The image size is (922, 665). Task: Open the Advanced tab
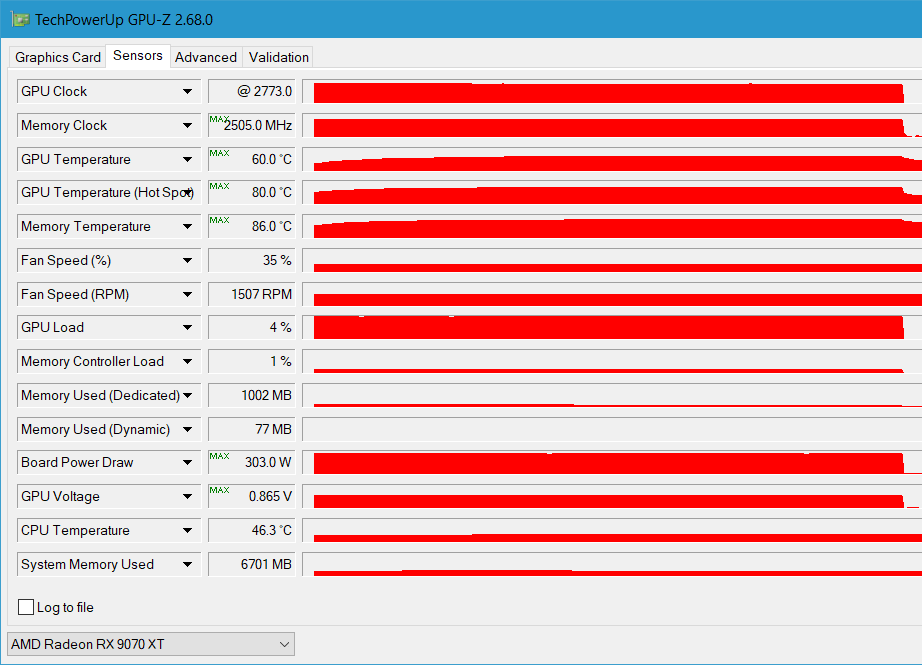tap(206, 57)
